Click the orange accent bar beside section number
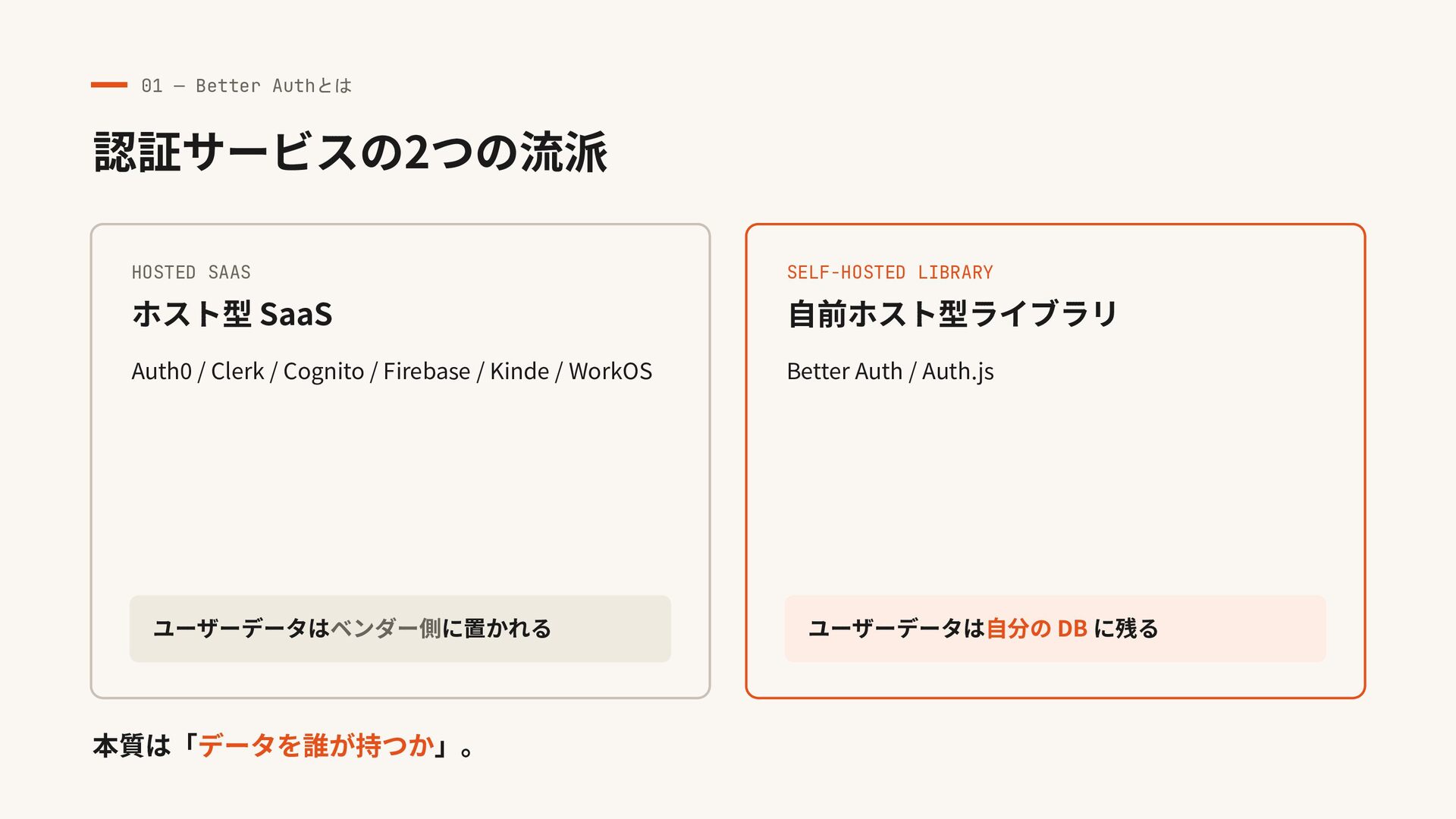 pos(109,85)
